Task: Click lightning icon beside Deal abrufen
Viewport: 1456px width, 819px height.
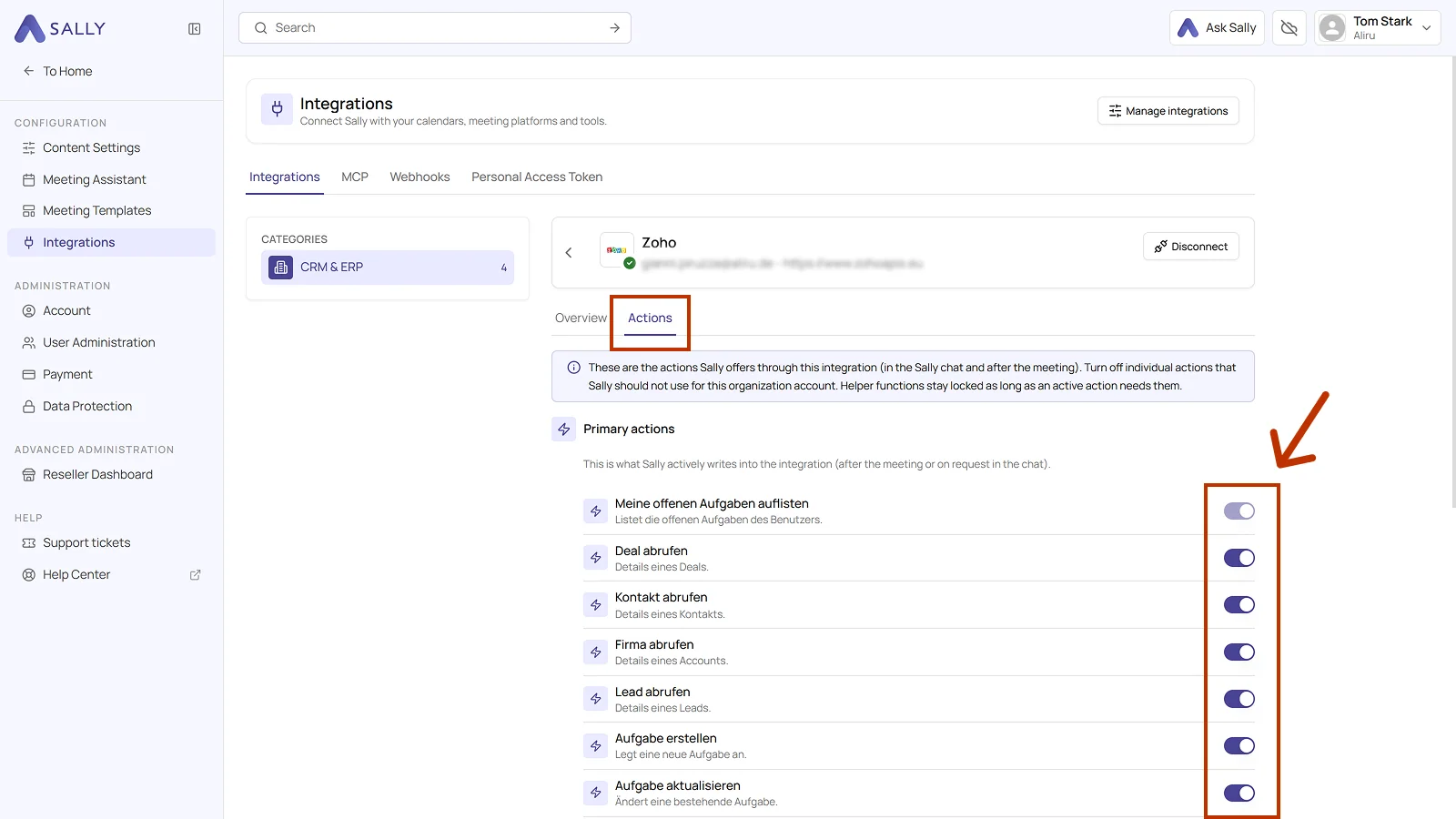Action: [x=595, y=558]
